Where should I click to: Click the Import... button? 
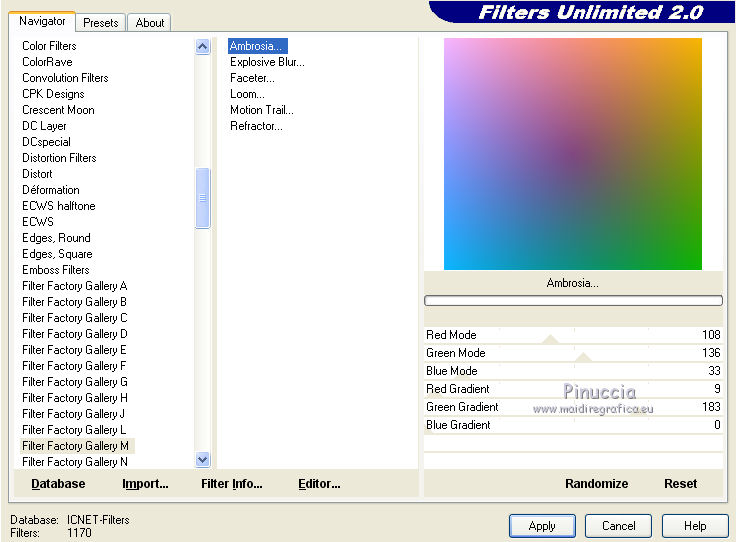tap(145, 484)
